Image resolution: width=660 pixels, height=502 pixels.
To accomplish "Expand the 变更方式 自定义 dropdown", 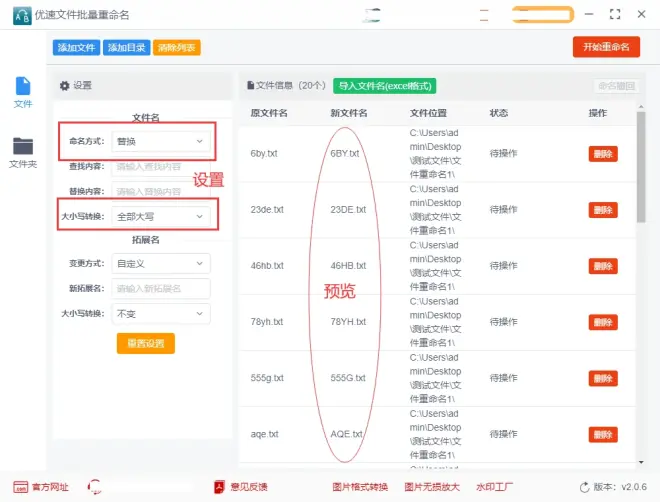I will click(161, 264).
